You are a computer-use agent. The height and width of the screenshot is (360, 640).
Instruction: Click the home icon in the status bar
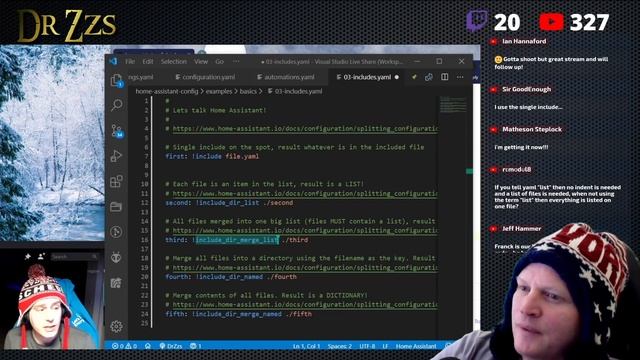[x=148, y=346]
